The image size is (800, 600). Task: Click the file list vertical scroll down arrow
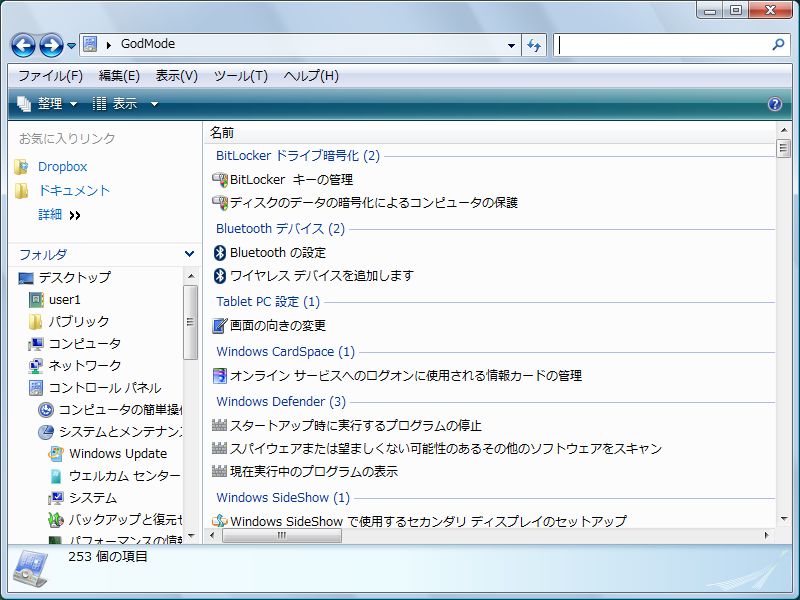point(784,519)
